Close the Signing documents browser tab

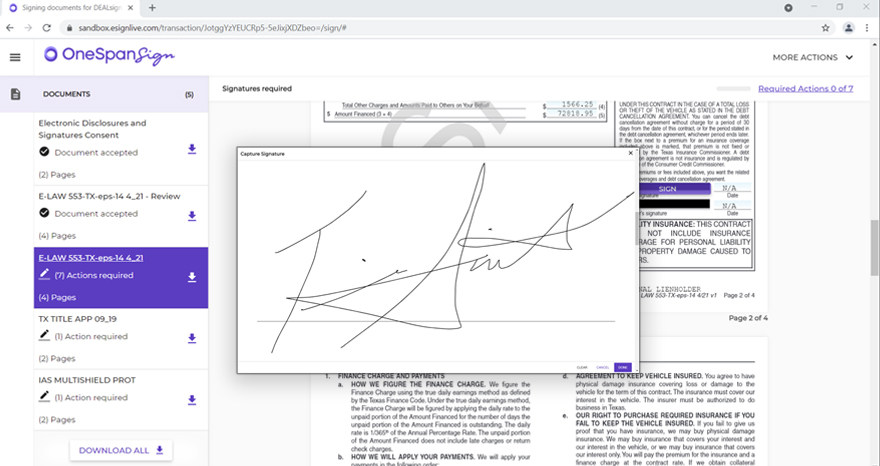click(x=131, y=8)
